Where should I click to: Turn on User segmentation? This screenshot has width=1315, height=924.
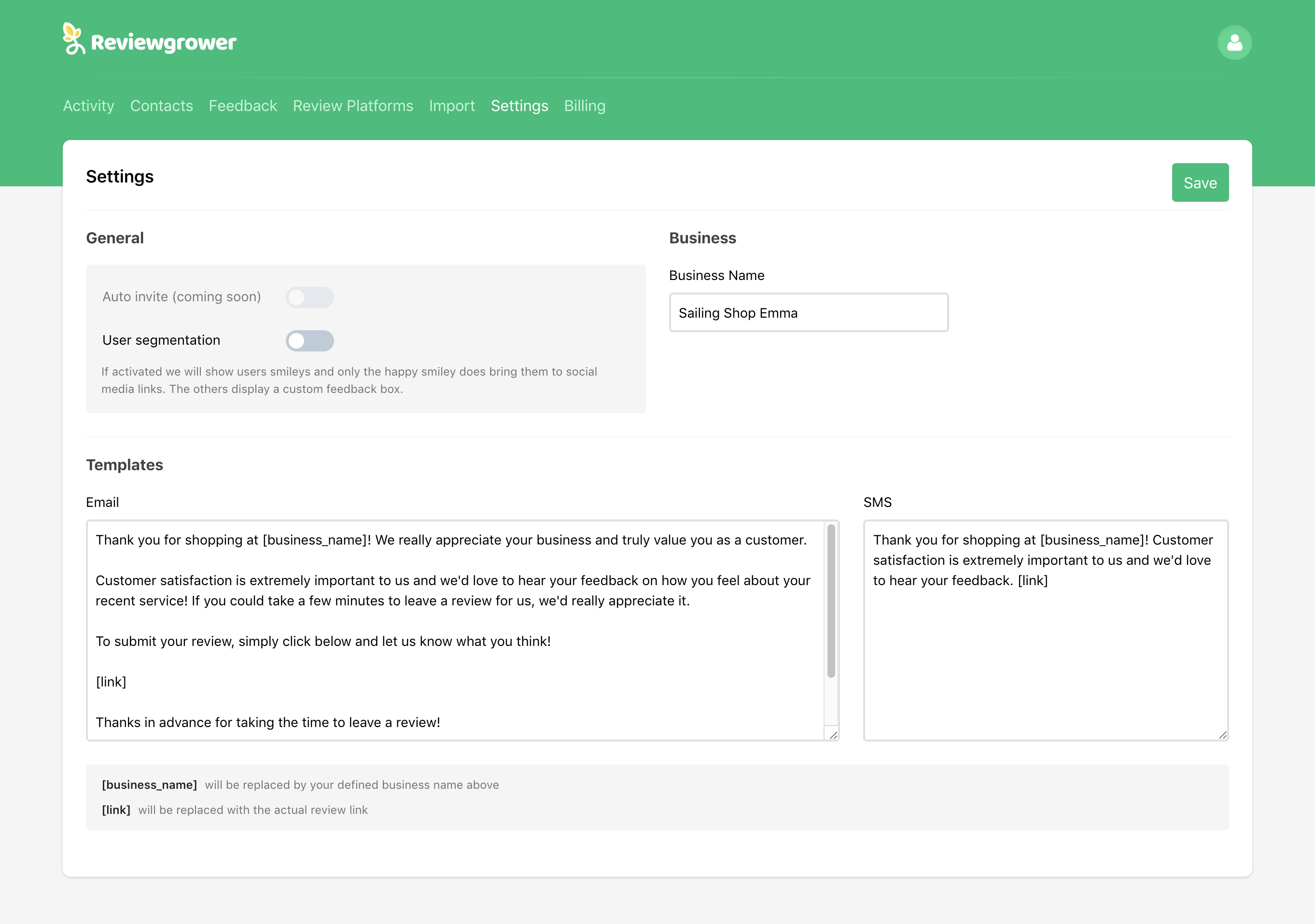(309, 341)
